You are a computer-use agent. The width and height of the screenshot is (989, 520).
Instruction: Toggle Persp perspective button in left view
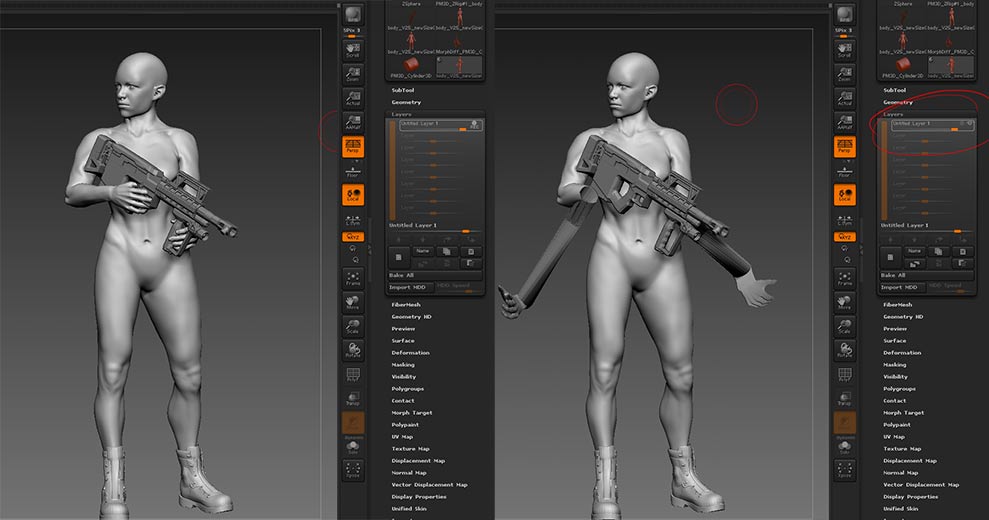tap(353, 146)
